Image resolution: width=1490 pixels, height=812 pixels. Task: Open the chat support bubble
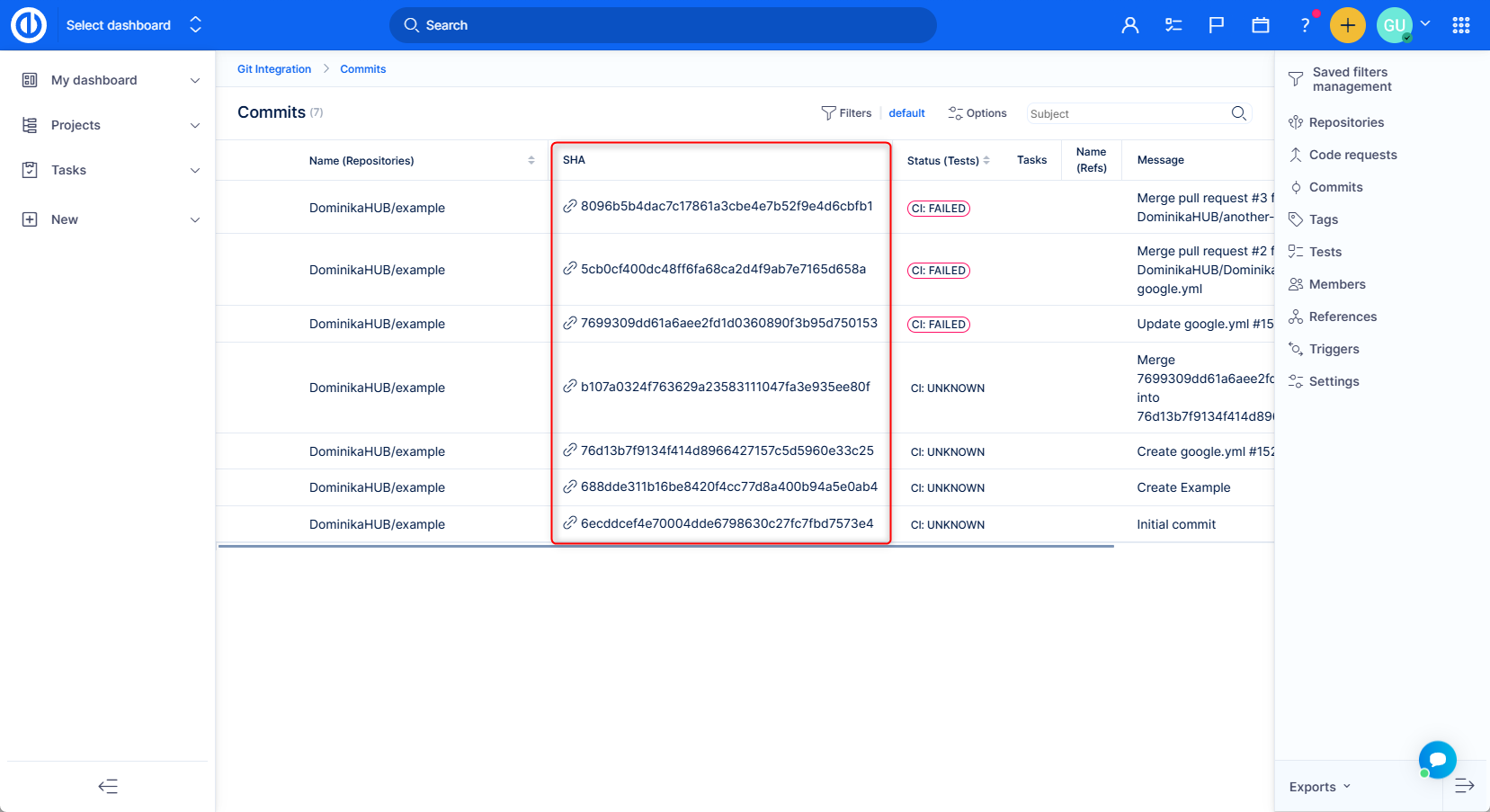pyautogui.click(x=1437, y=759)
